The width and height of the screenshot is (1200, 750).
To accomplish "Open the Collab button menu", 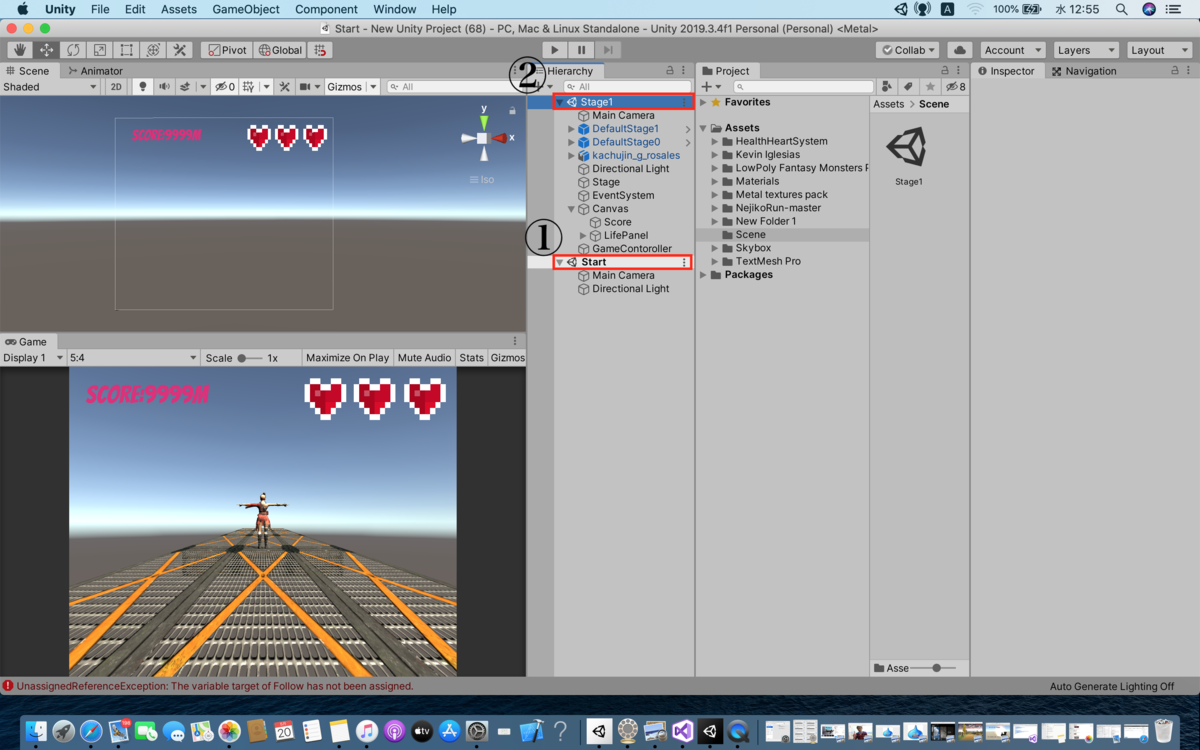I will (x=908, y=50).
